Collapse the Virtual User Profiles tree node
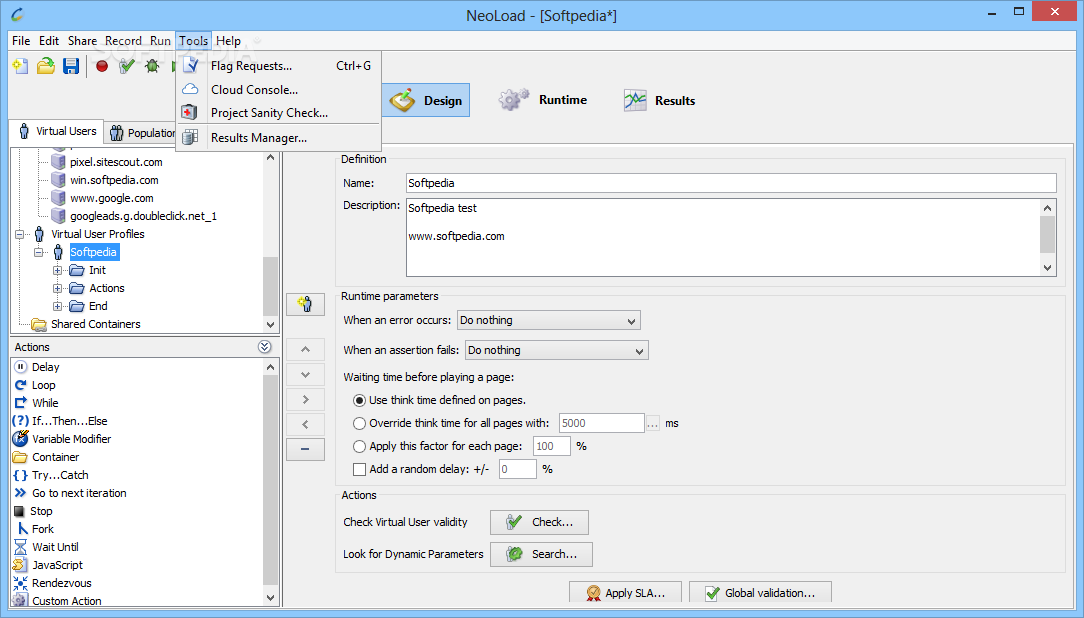This screenshot has width=1084, height=618. 20,234
